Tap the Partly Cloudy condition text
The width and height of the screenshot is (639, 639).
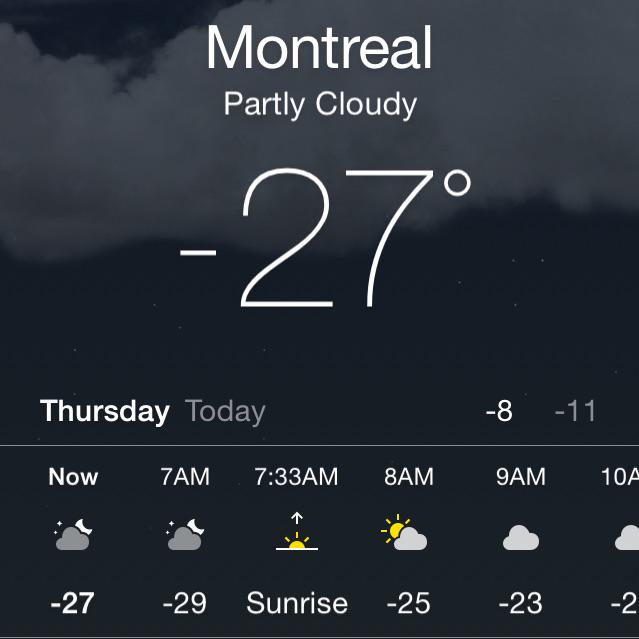coord(320,105)
